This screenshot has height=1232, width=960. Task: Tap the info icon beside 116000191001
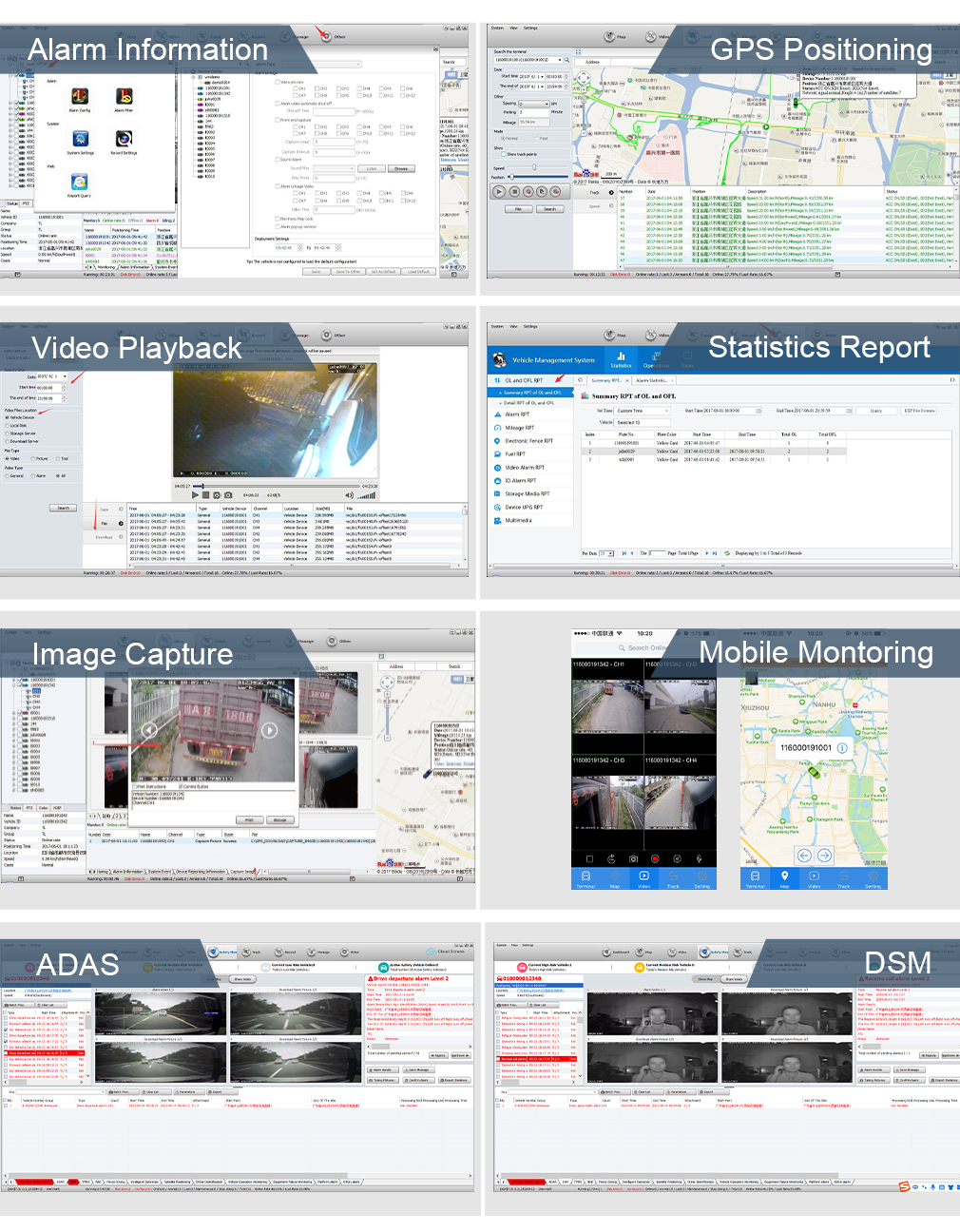click(842, 748)
